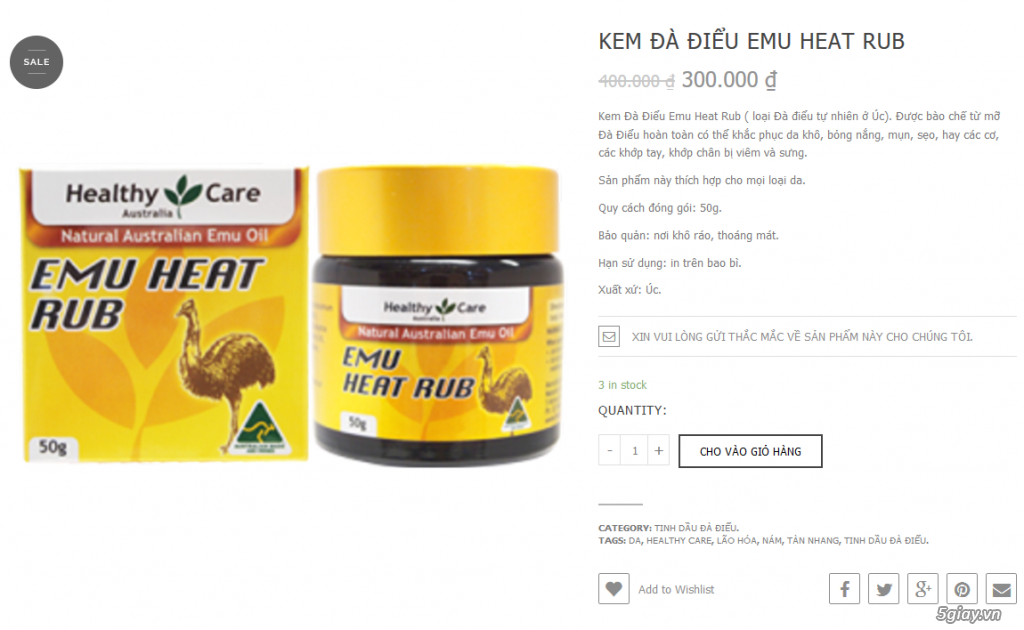
Task: Open the HEALTHY CARE tag
Action: point(679,540)
